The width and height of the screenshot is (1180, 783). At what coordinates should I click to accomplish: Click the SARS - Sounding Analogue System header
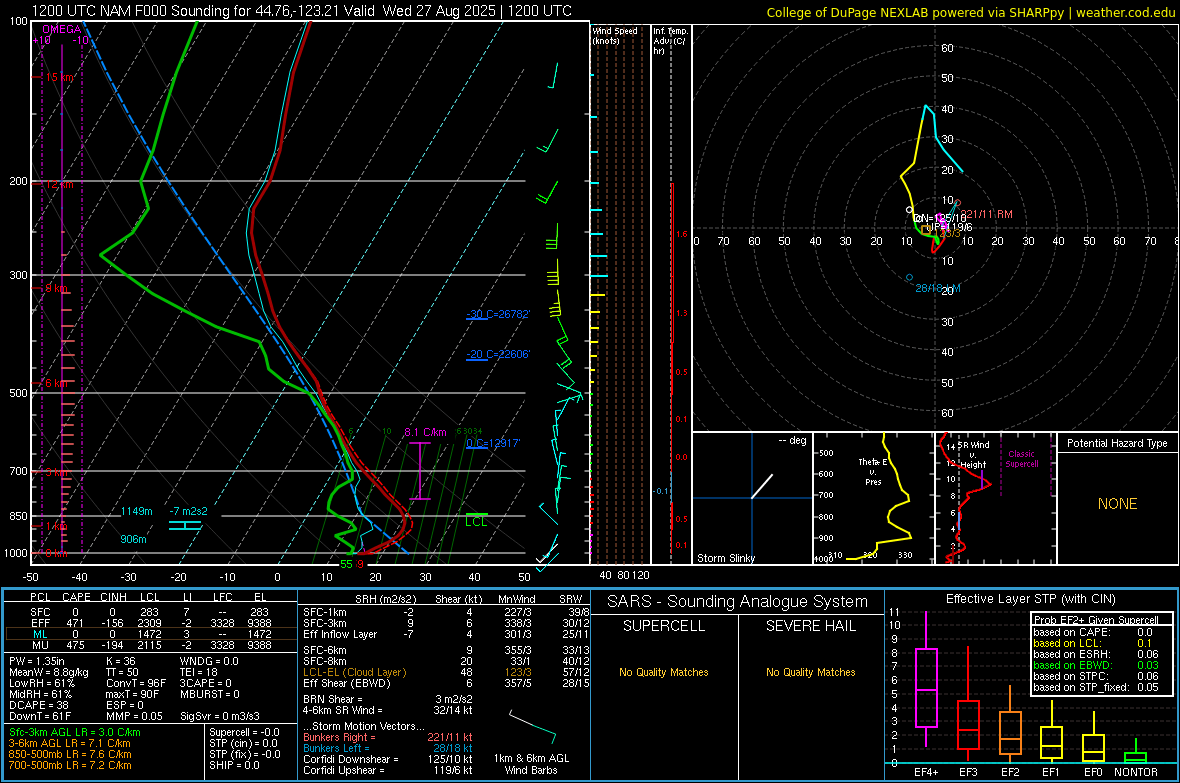tap(738, 601)
